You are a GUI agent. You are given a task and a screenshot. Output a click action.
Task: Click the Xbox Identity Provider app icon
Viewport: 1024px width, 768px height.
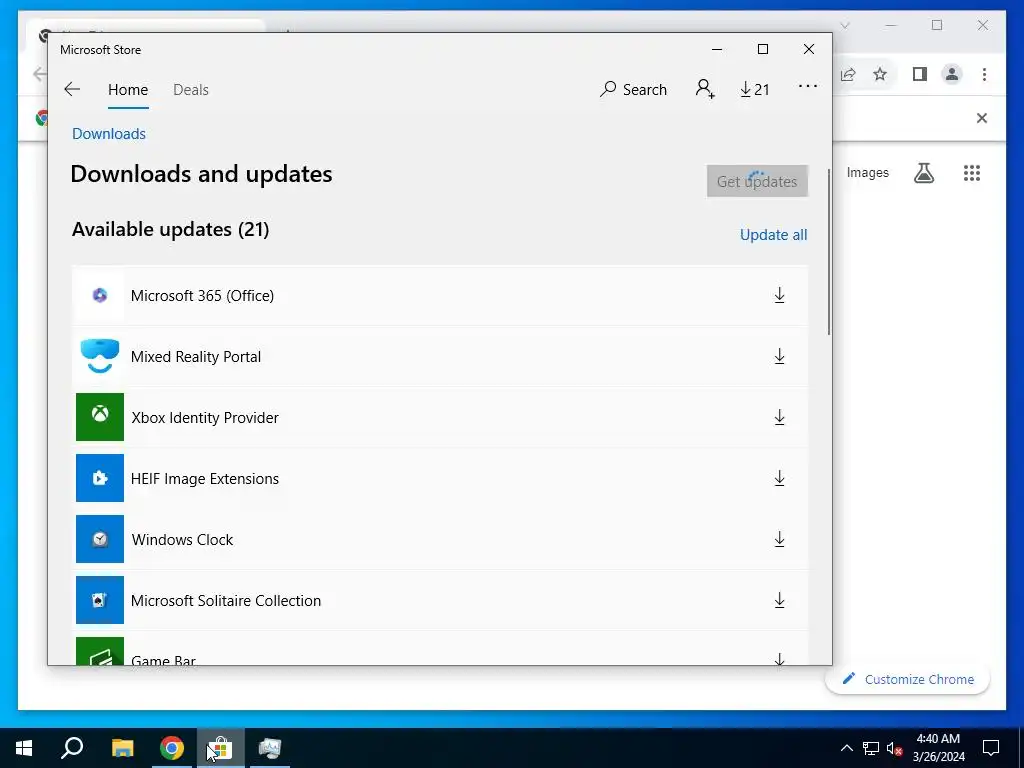click(x=100, y=417)
